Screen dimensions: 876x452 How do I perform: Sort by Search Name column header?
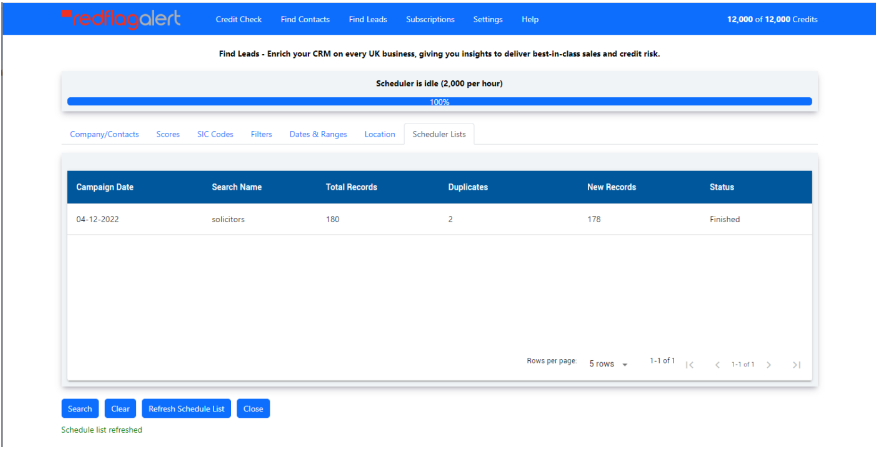pyautogui.click(x=237, y=188)
